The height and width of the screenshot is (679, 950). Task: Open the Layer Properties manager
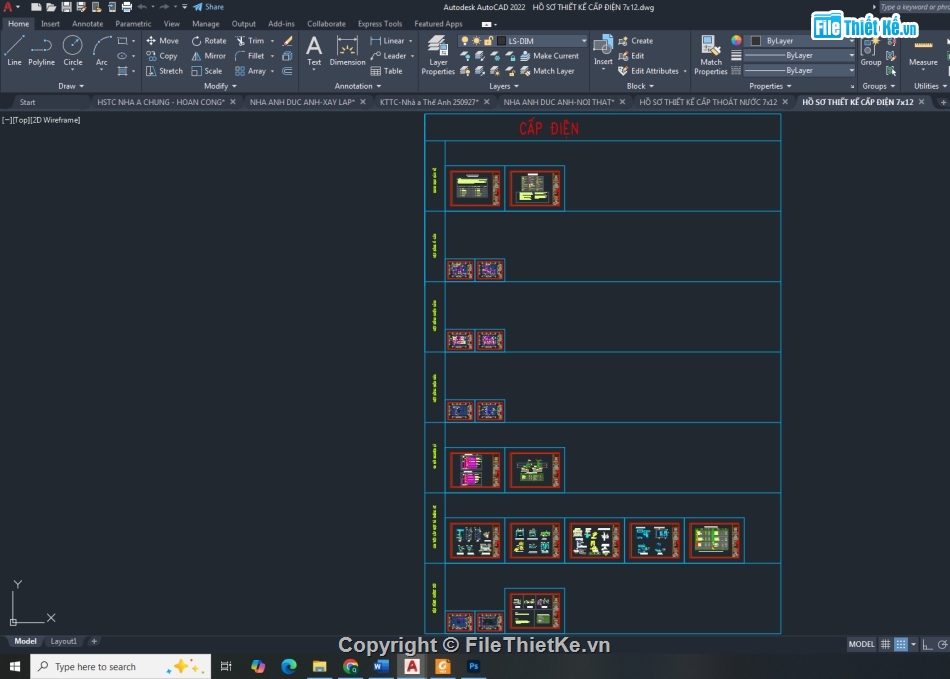pos(438,54)
